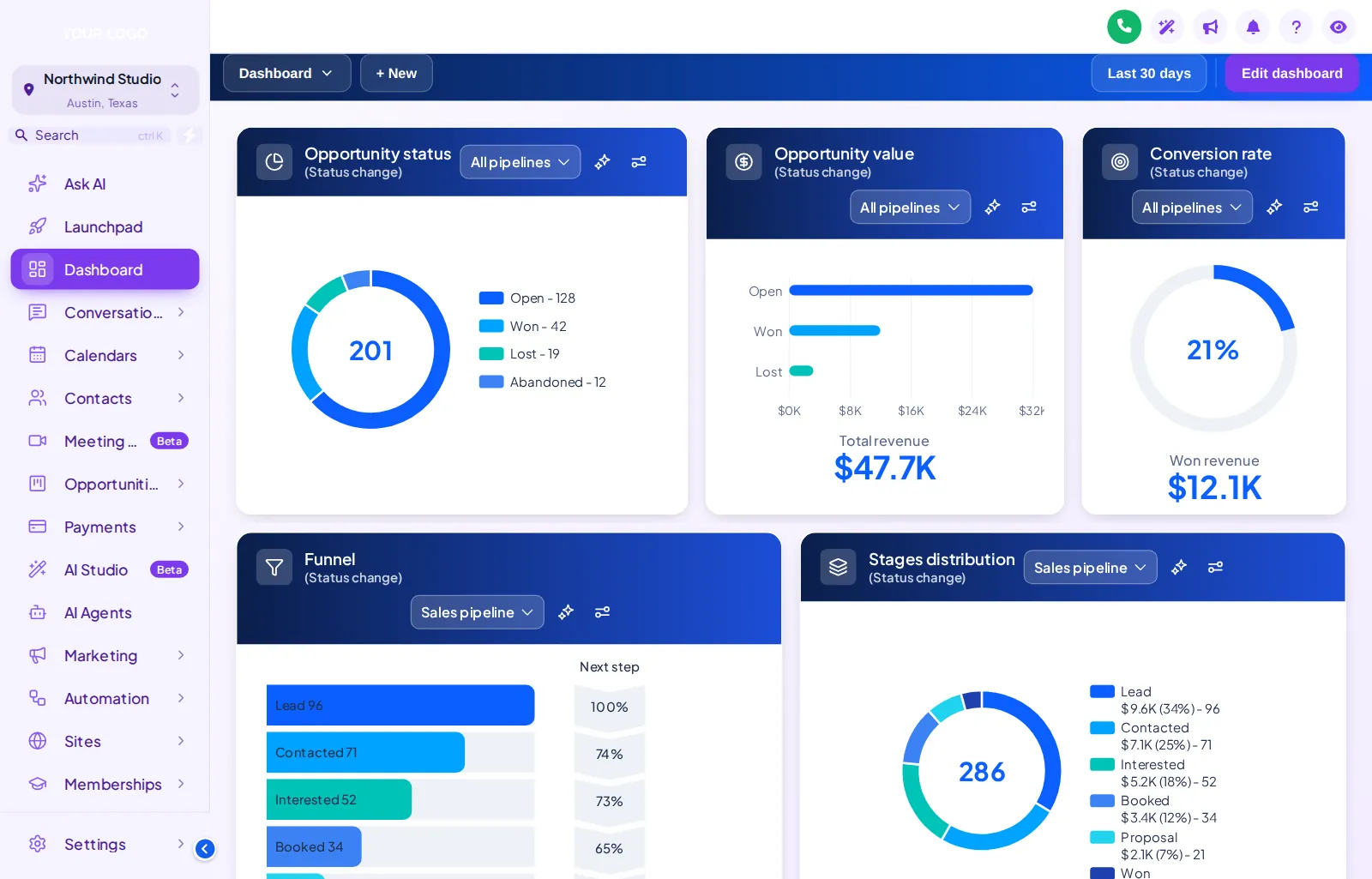Click the AI sparkle icon on Stages distribution

click(1179, 567)
